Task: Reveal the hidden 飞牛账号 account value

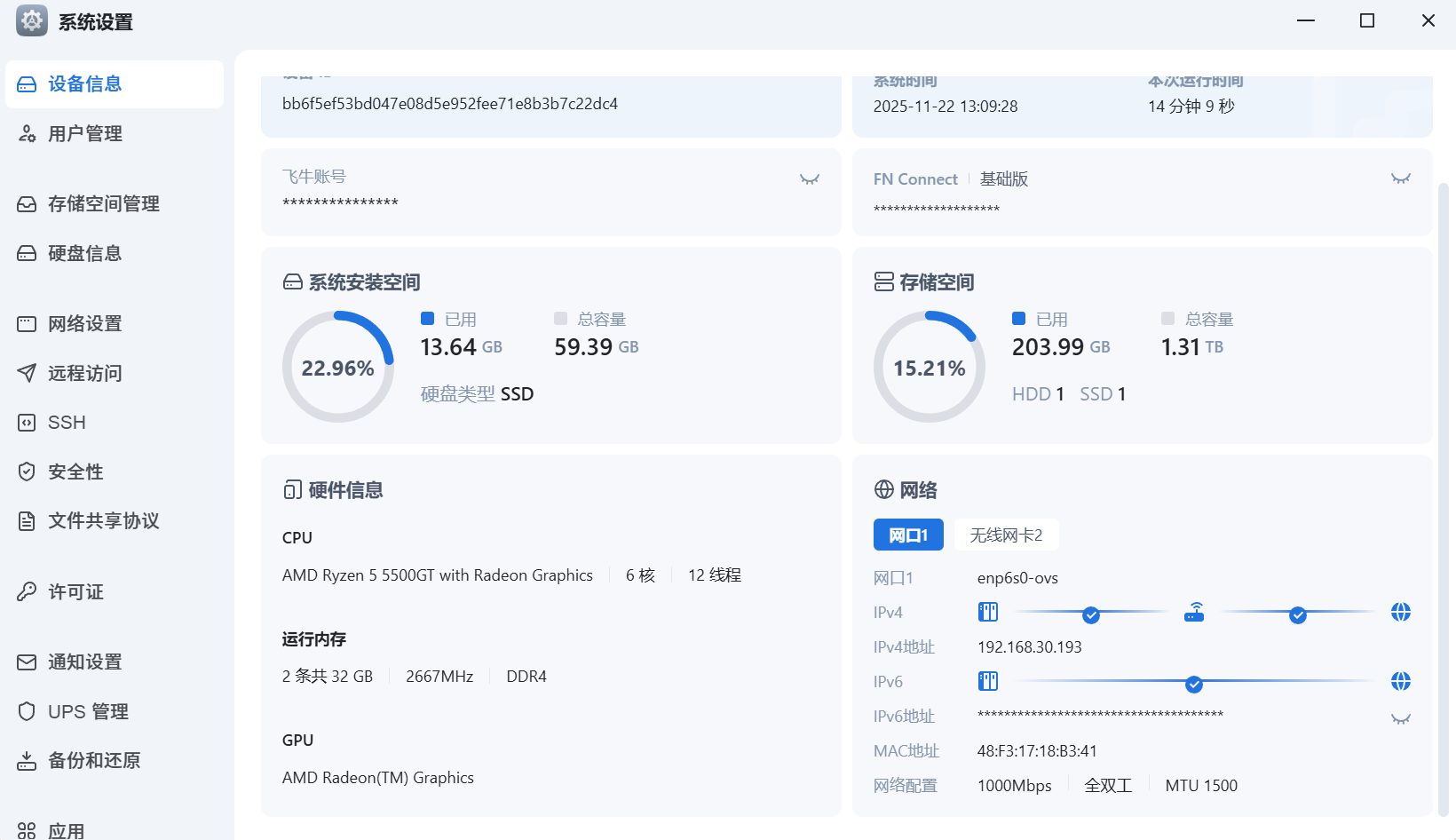Action: click(x=809, y=179)
